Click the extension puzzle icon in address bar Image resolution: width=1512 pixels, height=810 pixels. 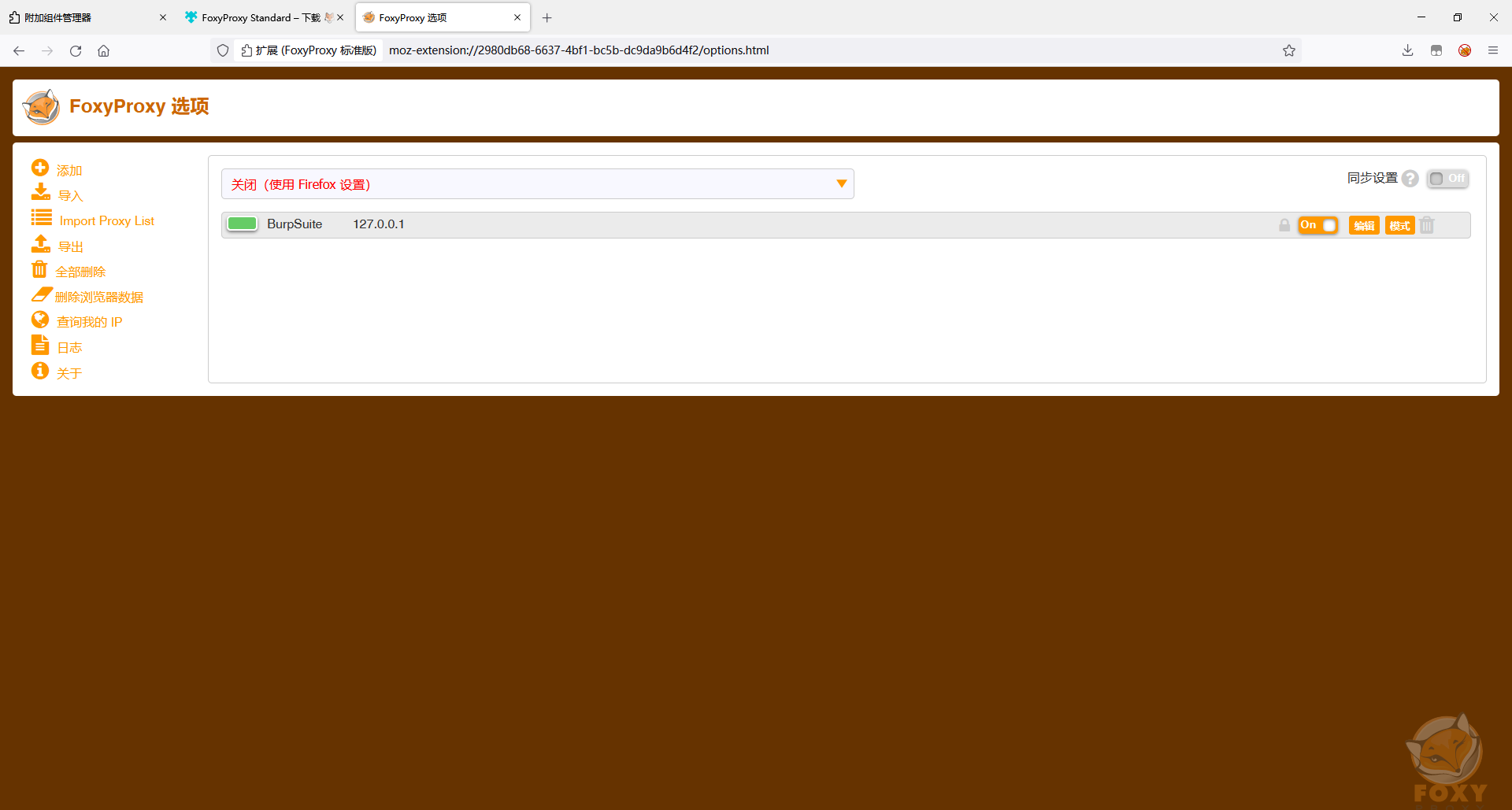[247, 50]
